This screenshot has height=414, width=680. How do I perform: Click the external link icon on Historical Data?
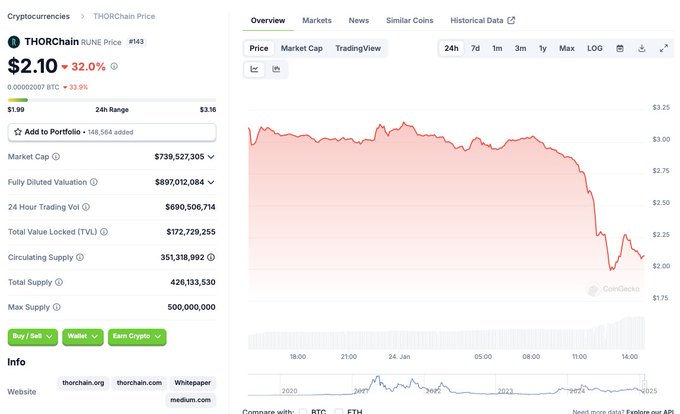[x=511, y=20]
